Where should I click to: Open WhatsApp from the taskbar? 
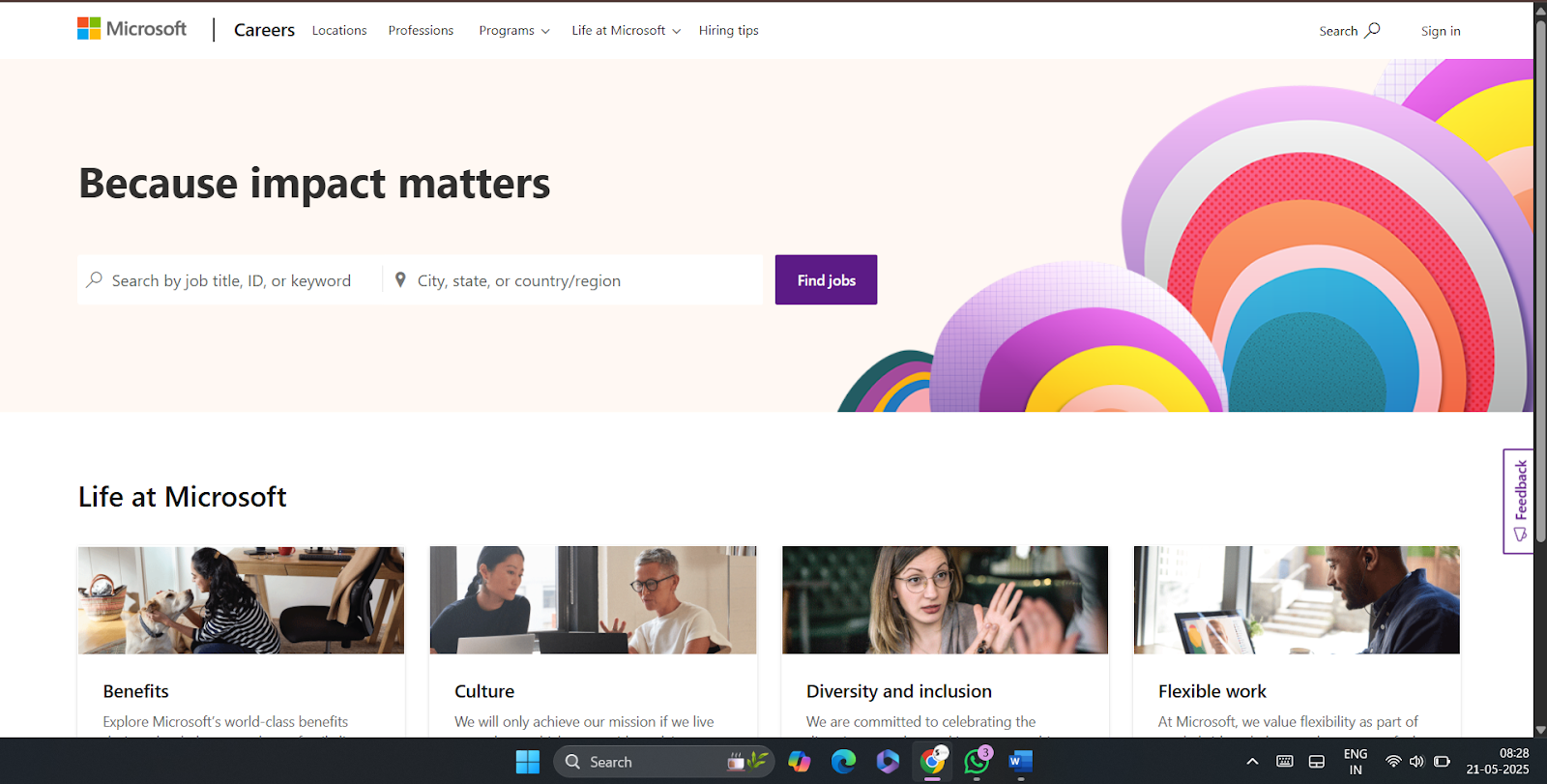tap(977, 762)
